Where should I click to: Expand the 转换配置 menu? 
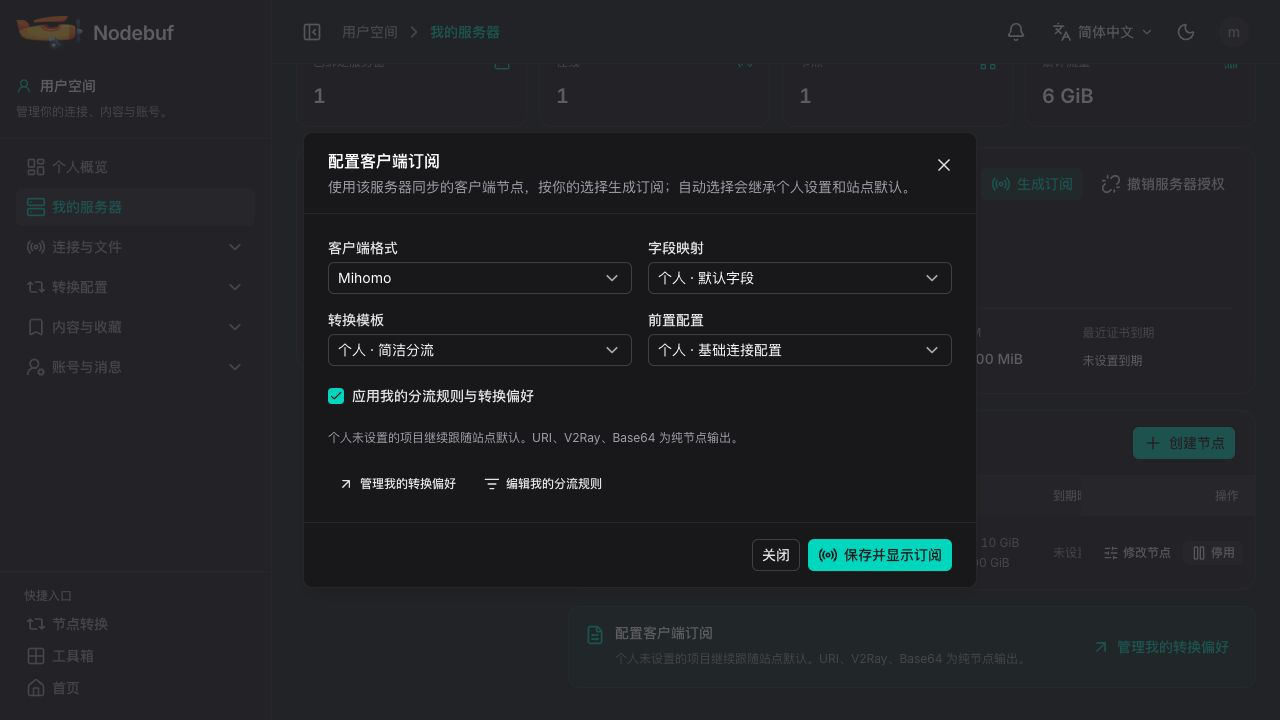point(135,287)
